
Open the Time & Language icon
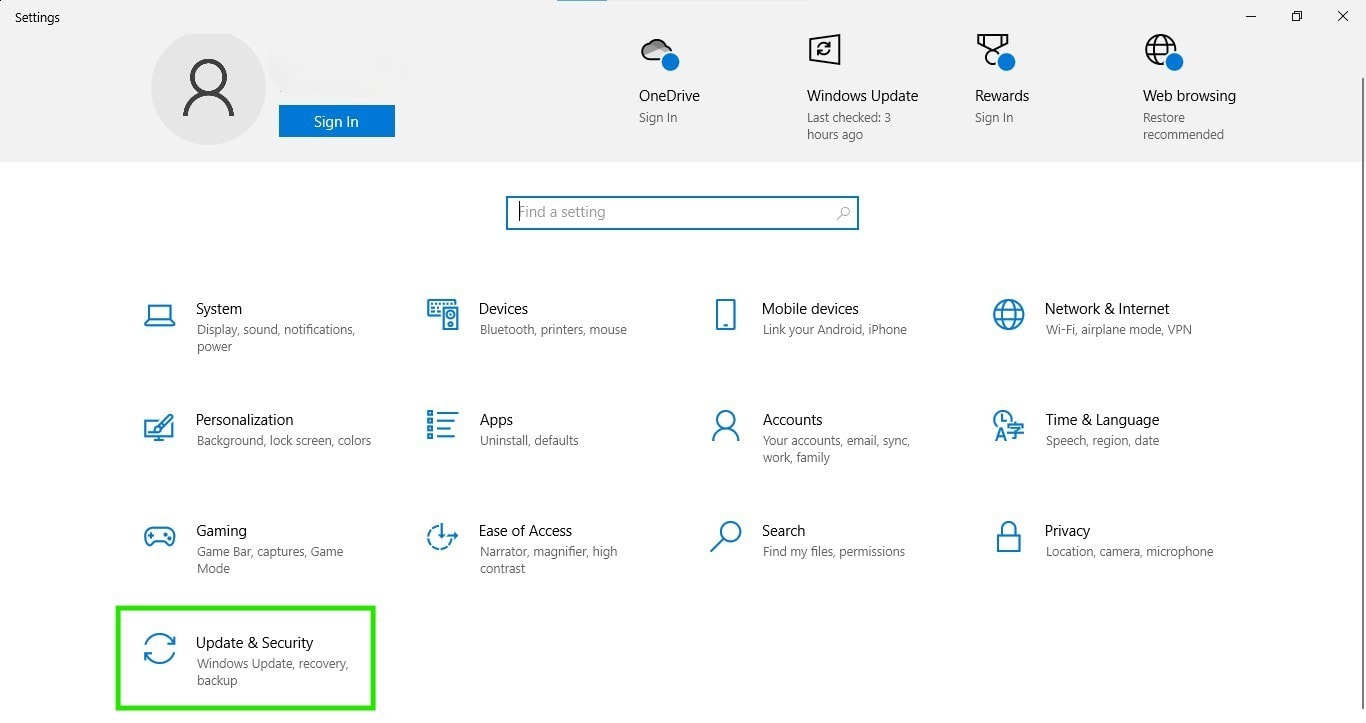[1008, 425]
